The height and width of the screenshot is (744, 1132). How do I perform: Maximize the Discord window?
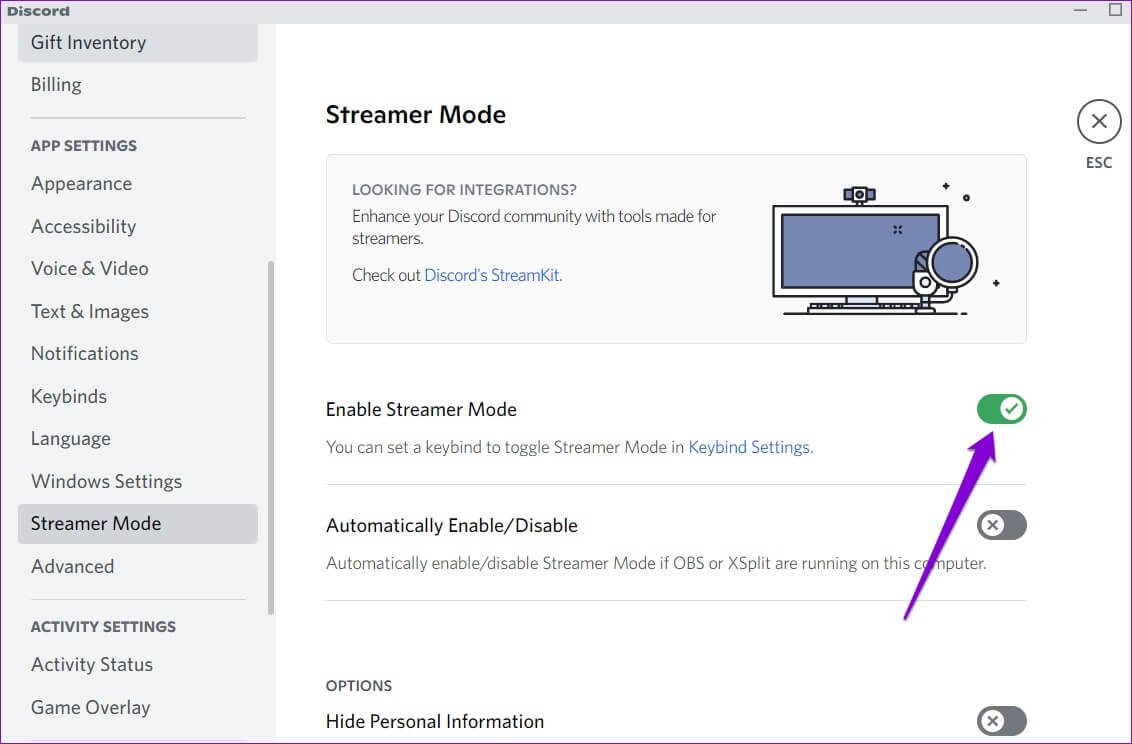(1115, 10)
